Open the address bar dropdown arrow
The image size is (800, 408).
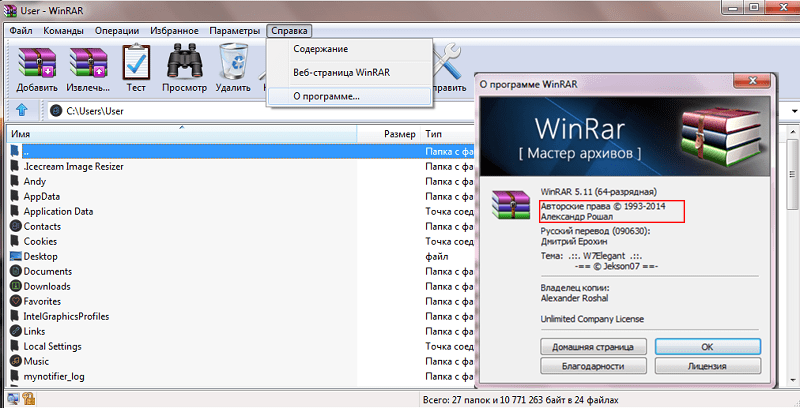pyautogui.click(x=794, y=111)
